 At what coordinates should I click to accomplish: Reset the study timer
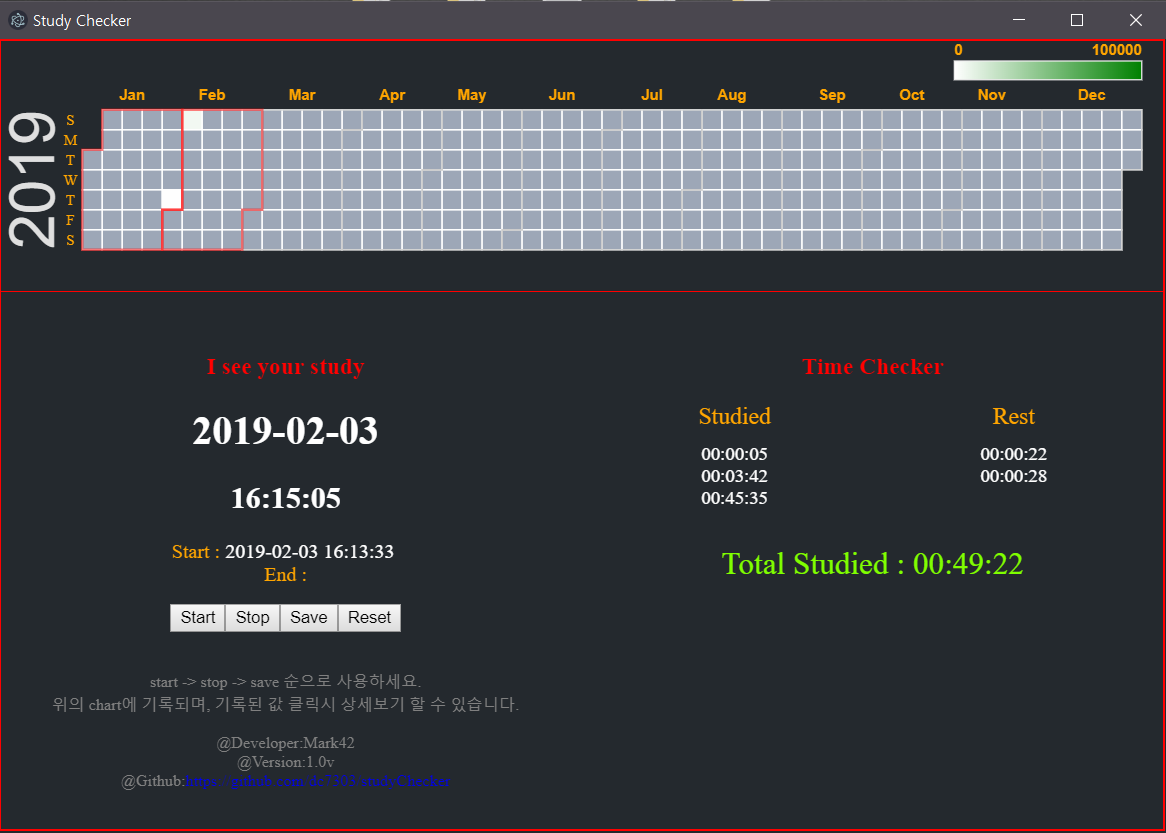[x=370, y=617]
